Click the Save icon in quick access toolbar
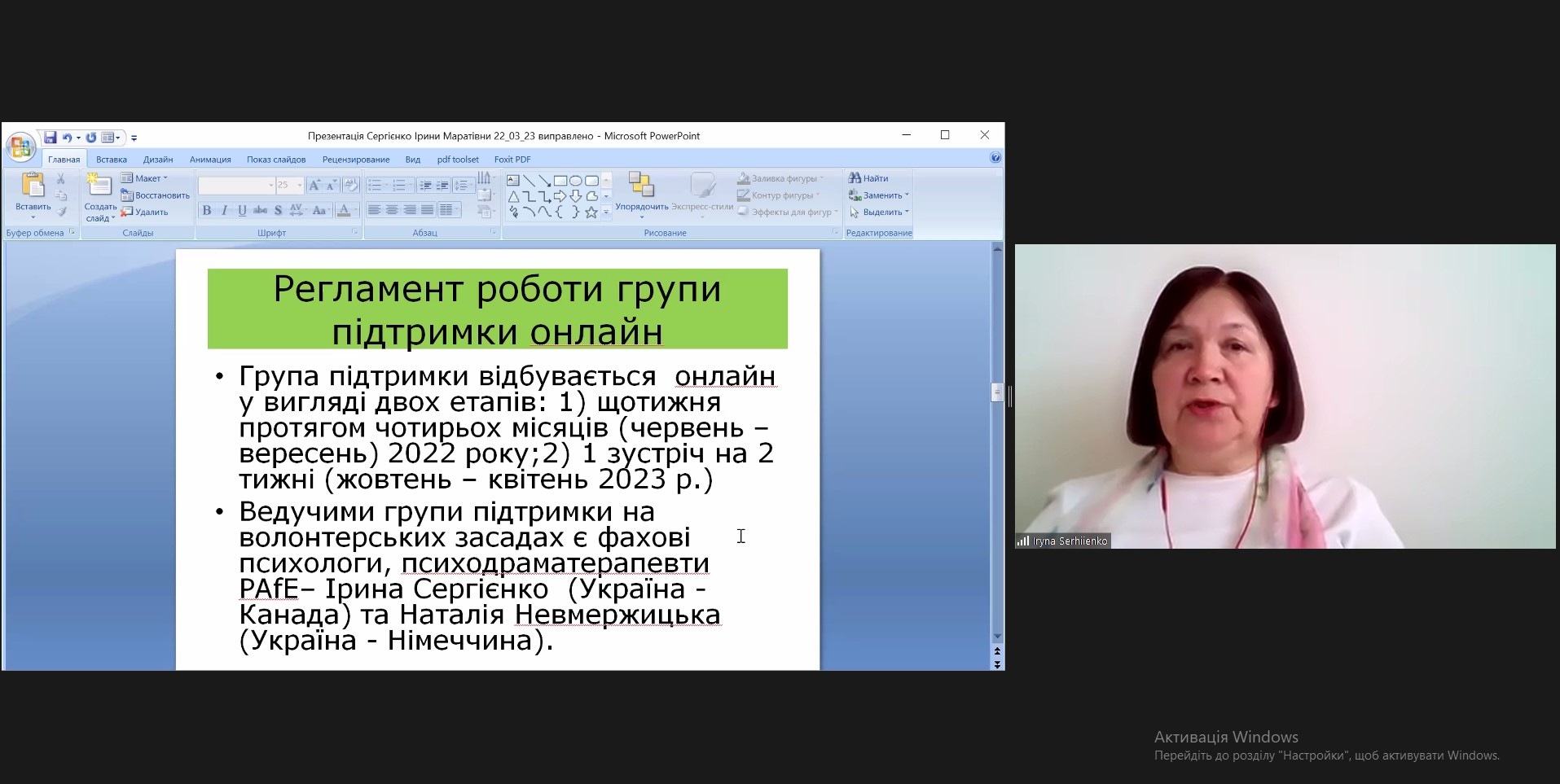This screenshot has height=784, width=1560. (51, 138)
